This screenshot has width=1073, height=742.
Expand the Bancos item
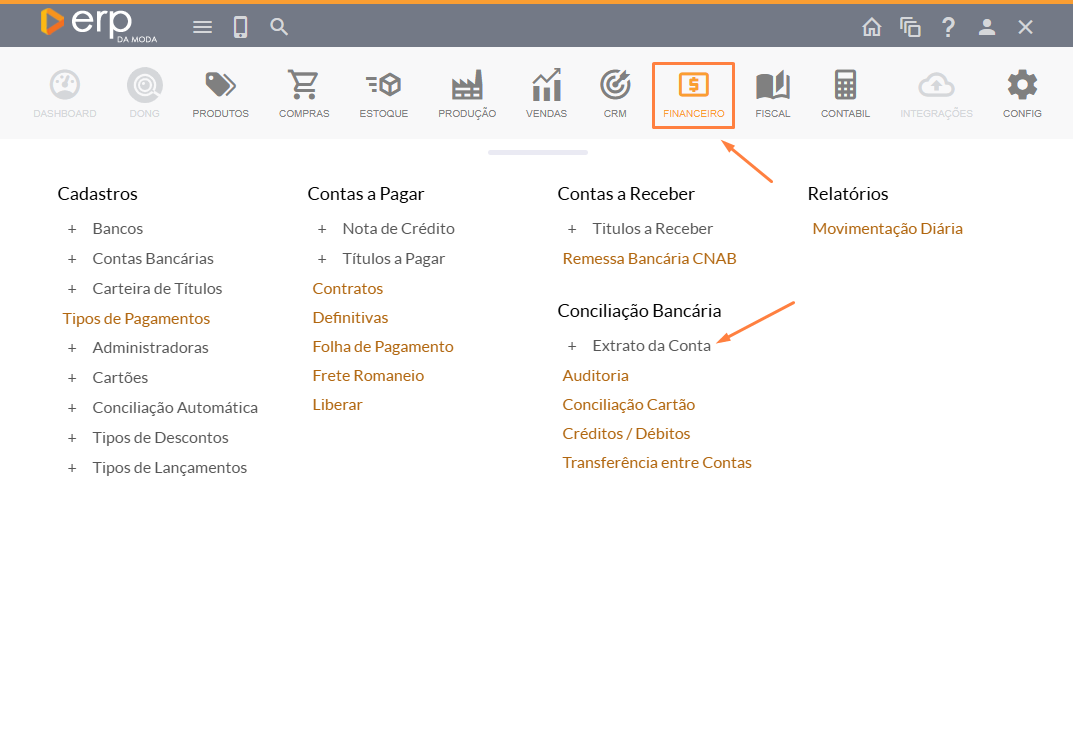click(x=117, y=229)
